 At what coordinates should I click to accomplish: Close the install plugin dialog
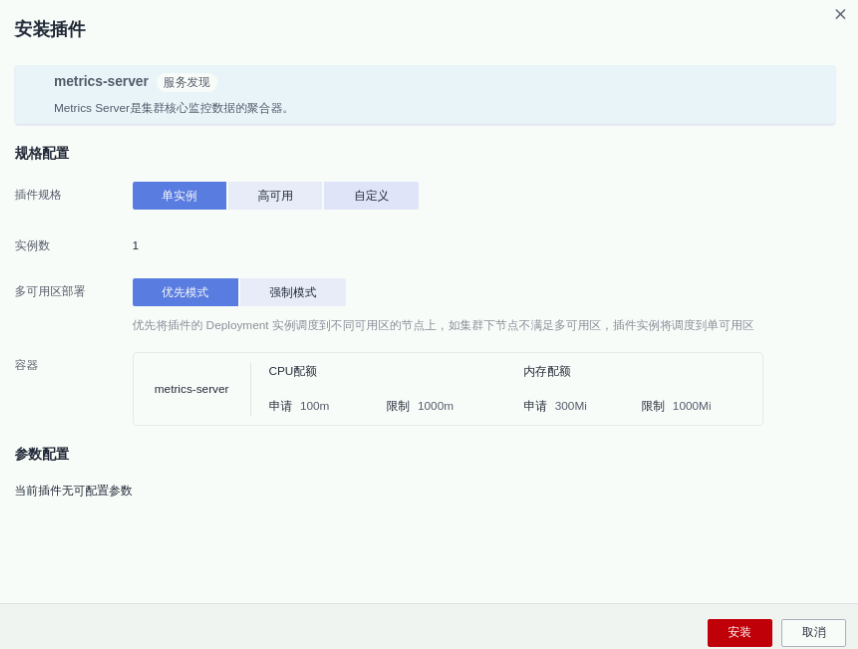tap(840, 14)
